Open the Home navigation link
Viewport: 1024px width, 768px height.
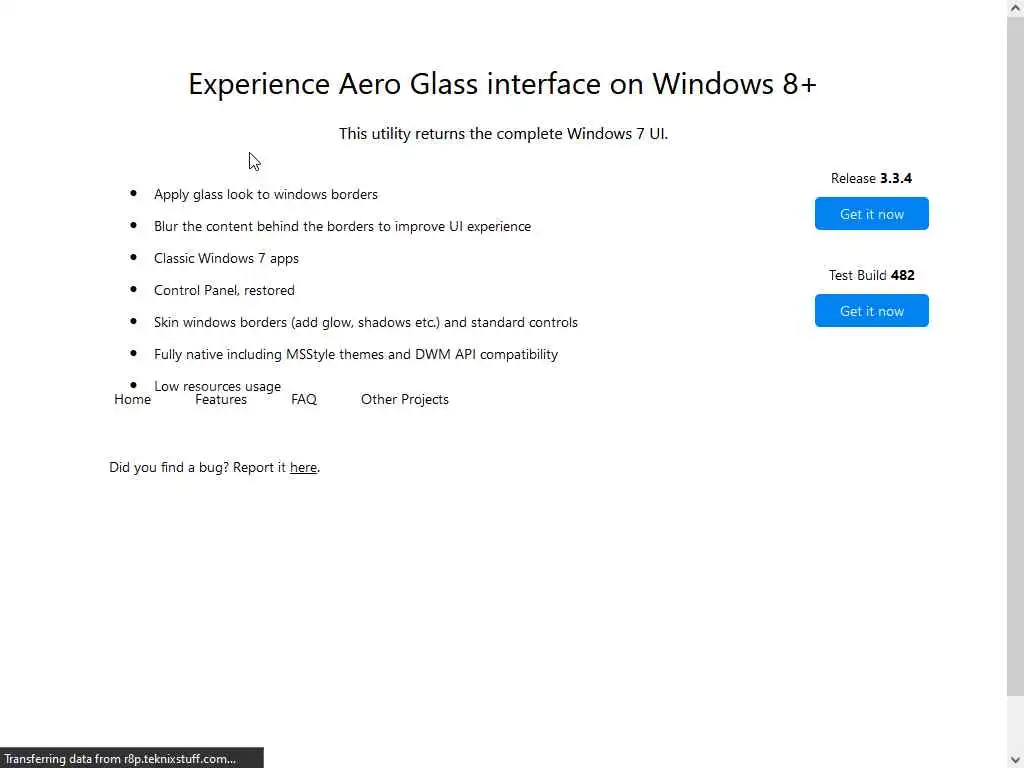coord(132,399)
